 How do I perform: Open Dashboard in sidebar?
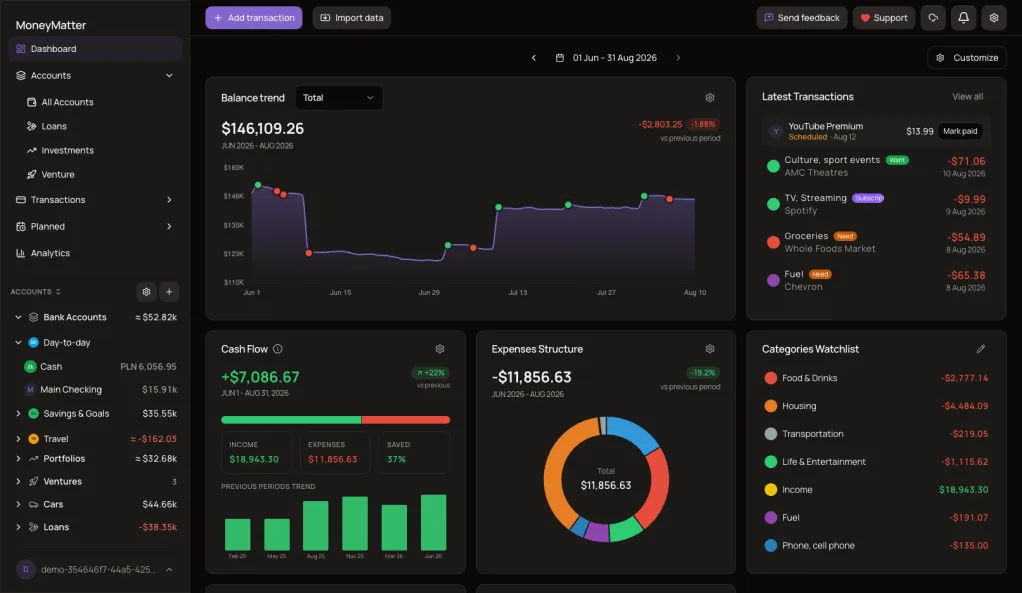[x=95, y=49]
